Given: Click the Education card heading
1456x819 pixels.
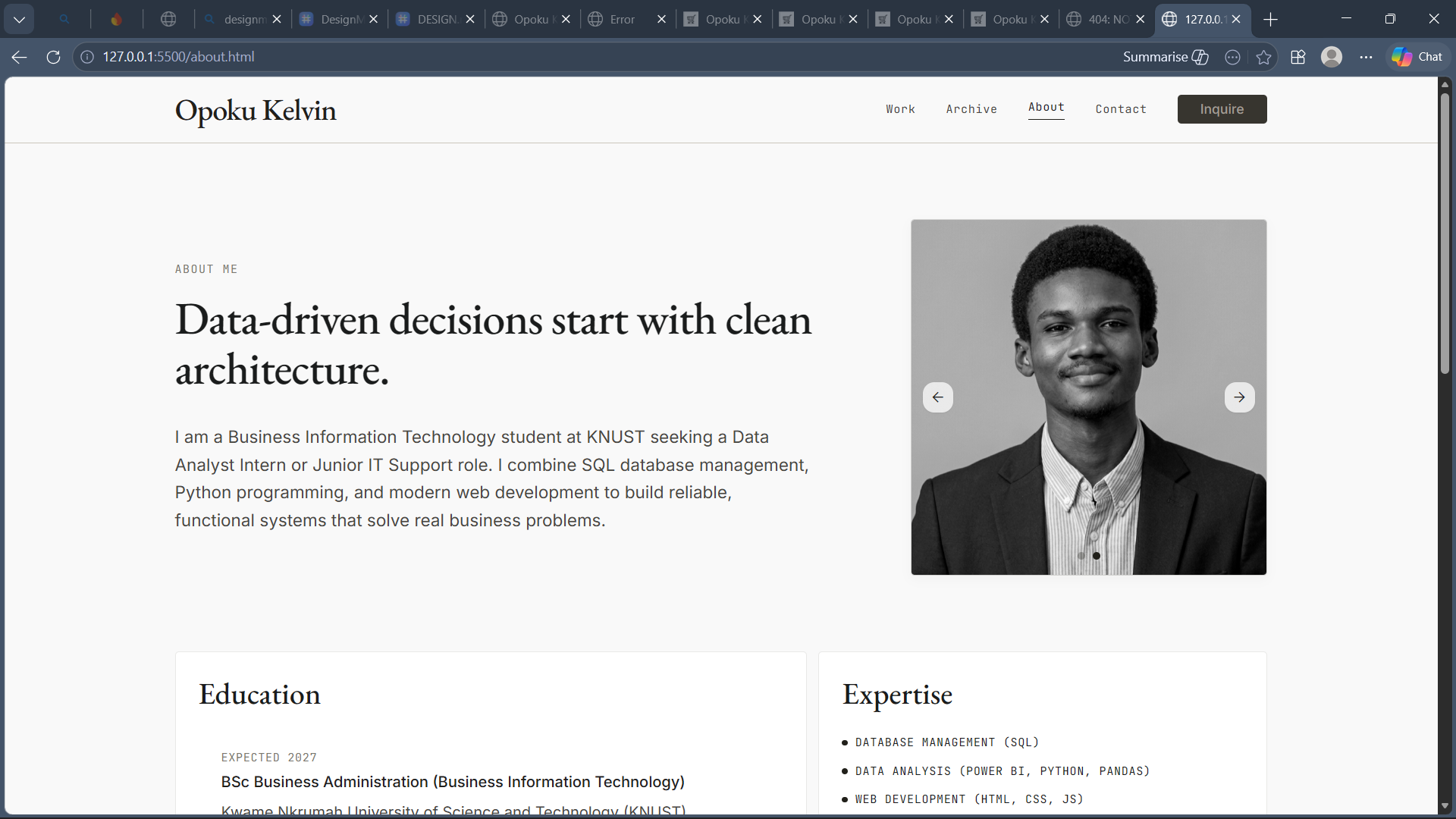Looking at the screenshot, I should point(259,695).
